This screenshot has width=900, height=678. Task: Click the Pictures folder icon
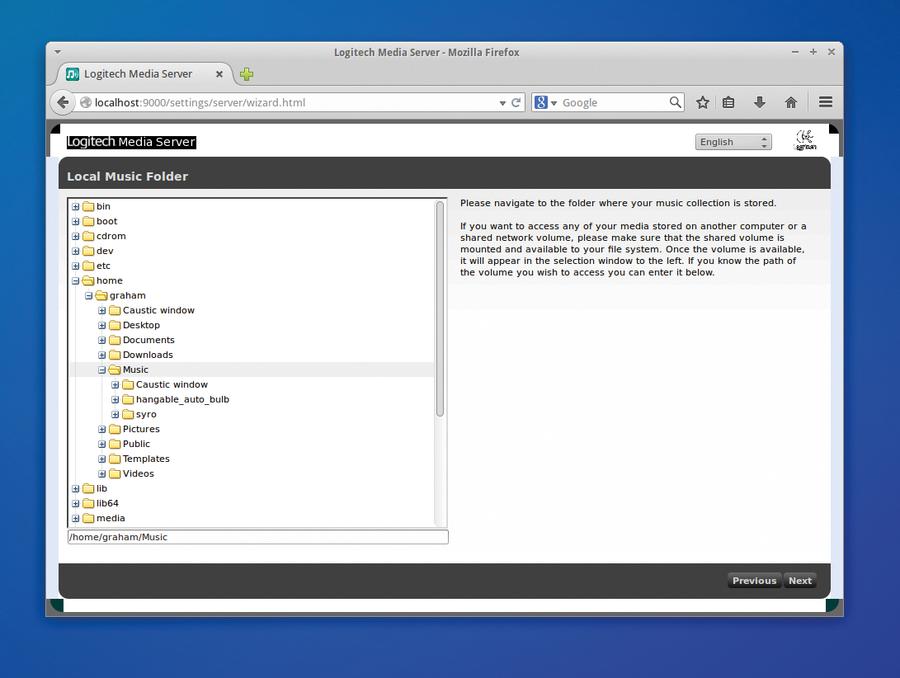[114, 429]
